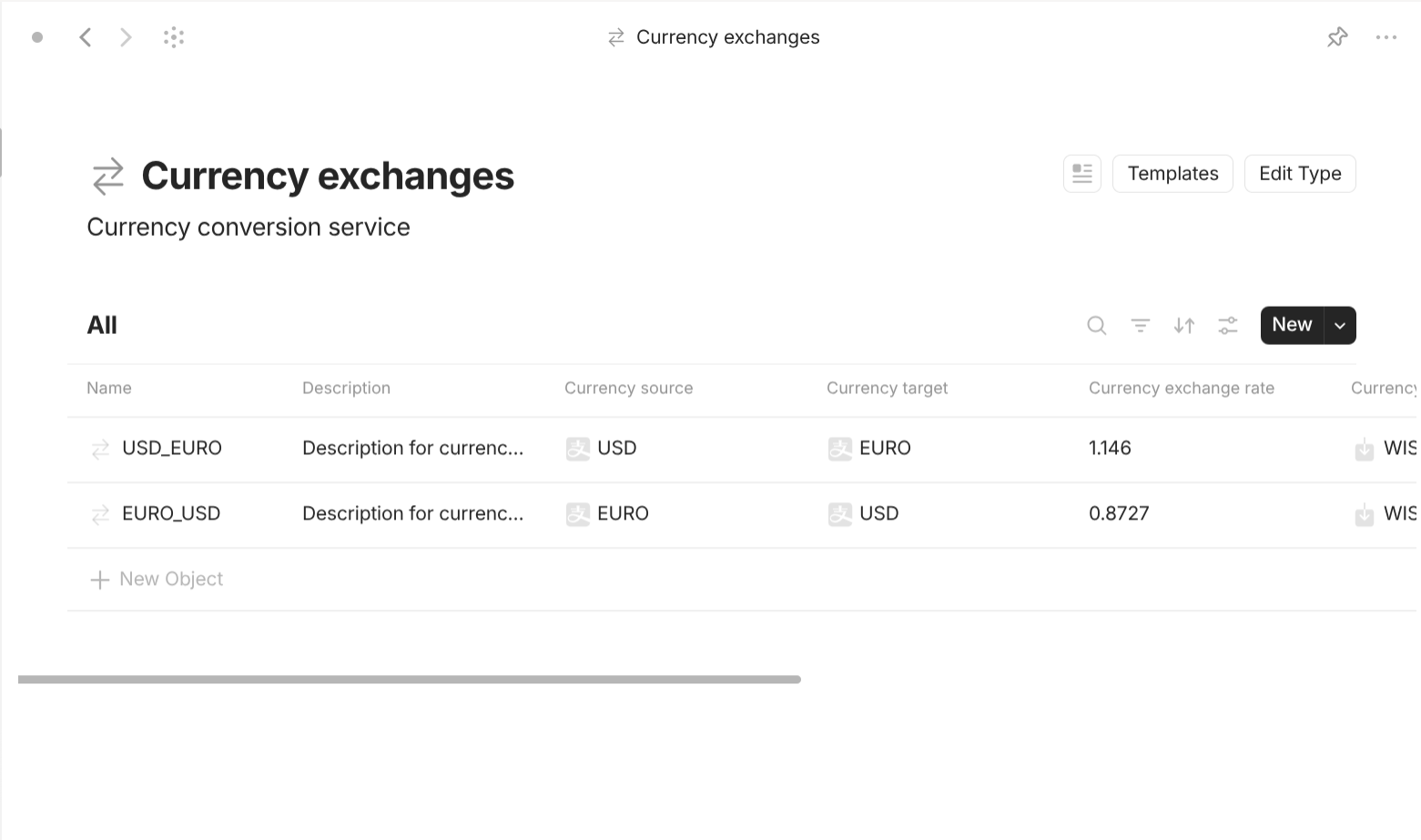Image resolution: width=1421 pixels, height=840 pixels.
Task: Open the three-dot more options menu
Action: click(x=1386, y=36)
